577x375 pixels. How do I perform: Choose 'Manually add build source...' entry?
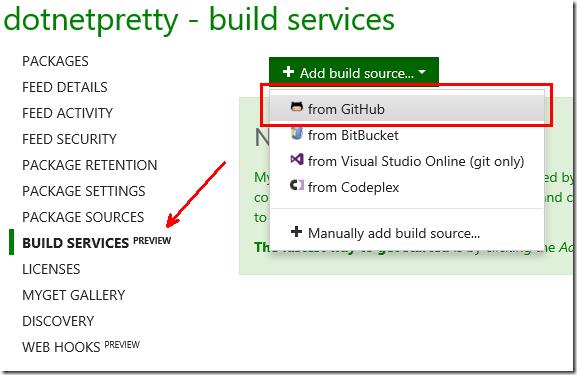click(x=407, y=233)
